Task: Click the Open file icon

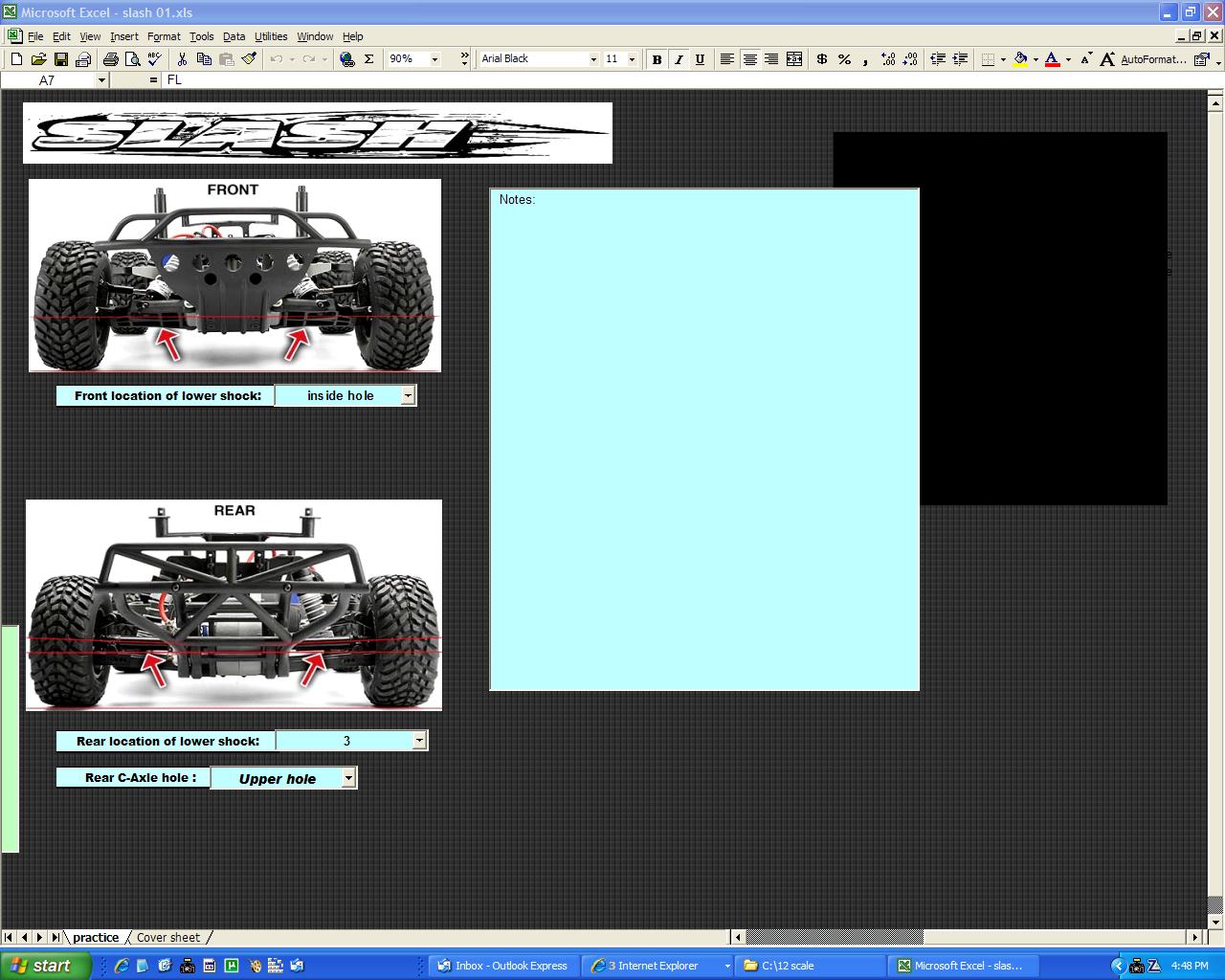Action: (38, 59)
